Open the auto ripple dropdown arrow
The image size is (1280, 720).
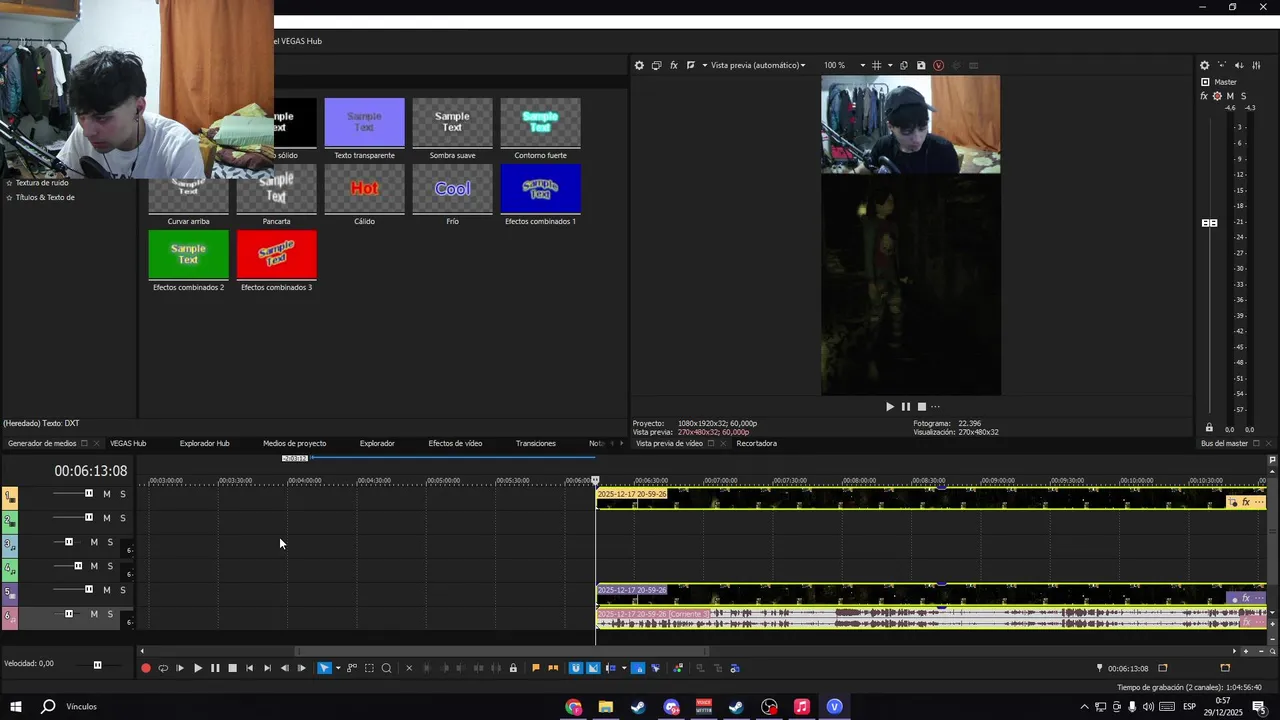click(x=624, y=668)
